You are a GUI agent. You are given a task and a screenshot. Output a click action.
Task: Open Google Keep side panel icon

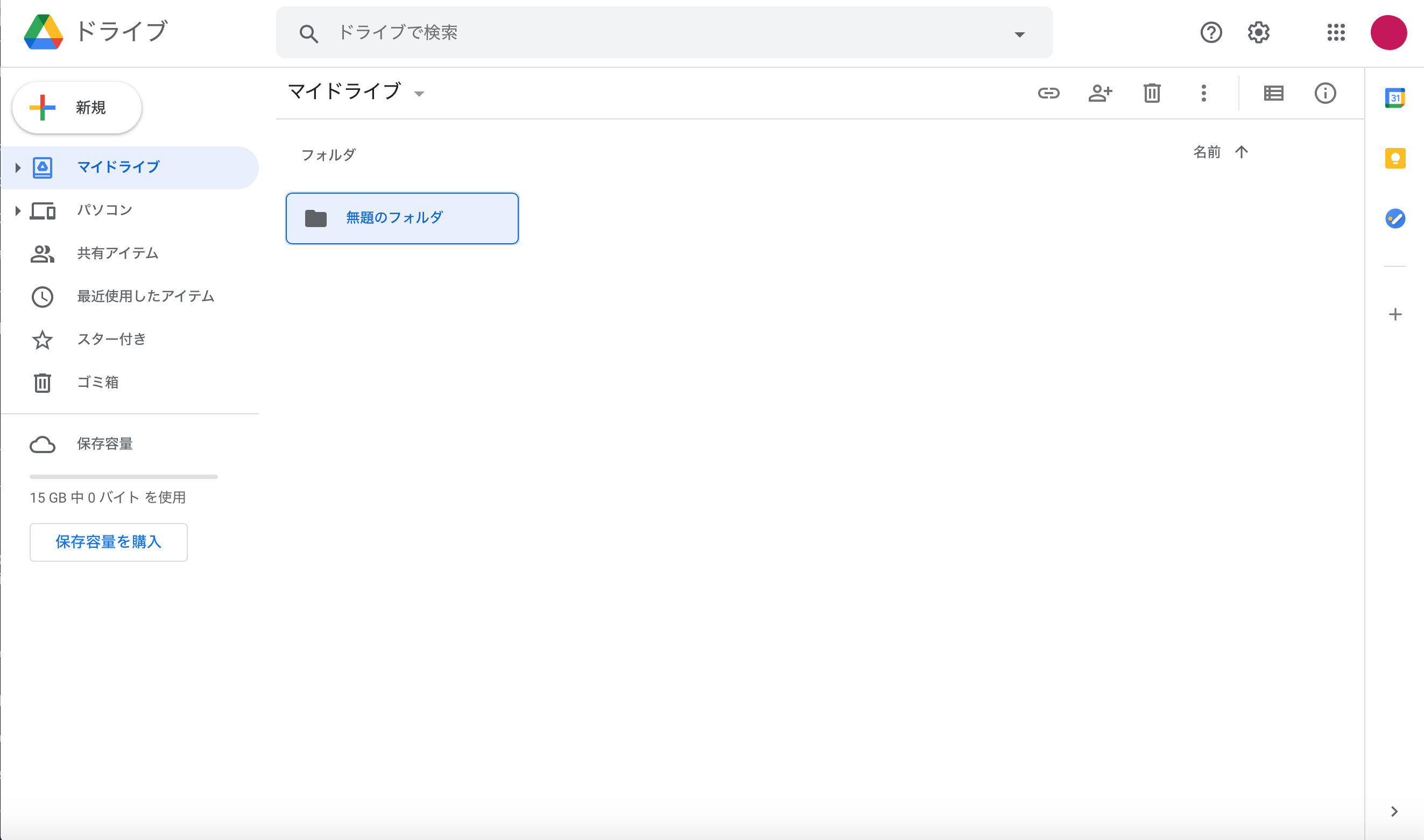tap(1394, 158)
